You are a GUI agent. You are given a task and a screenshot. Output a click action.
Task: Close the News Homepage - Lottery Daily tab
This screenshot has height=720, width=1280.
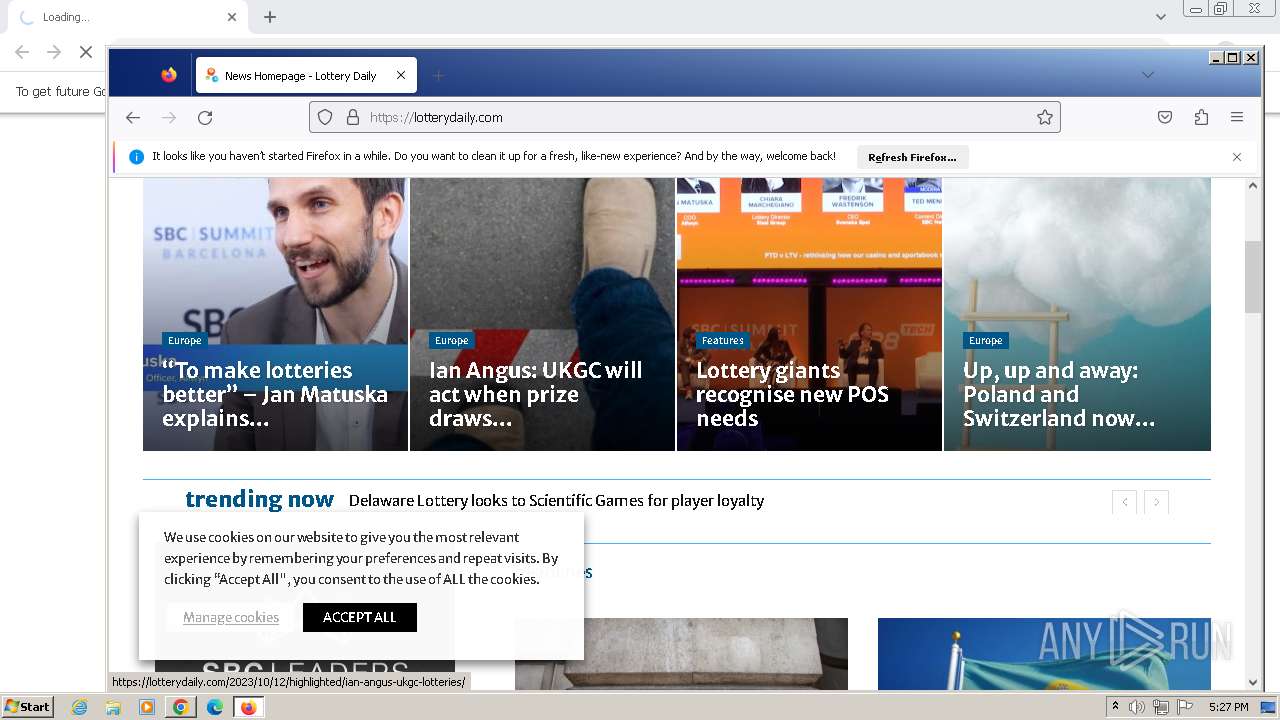pos(401,75)
